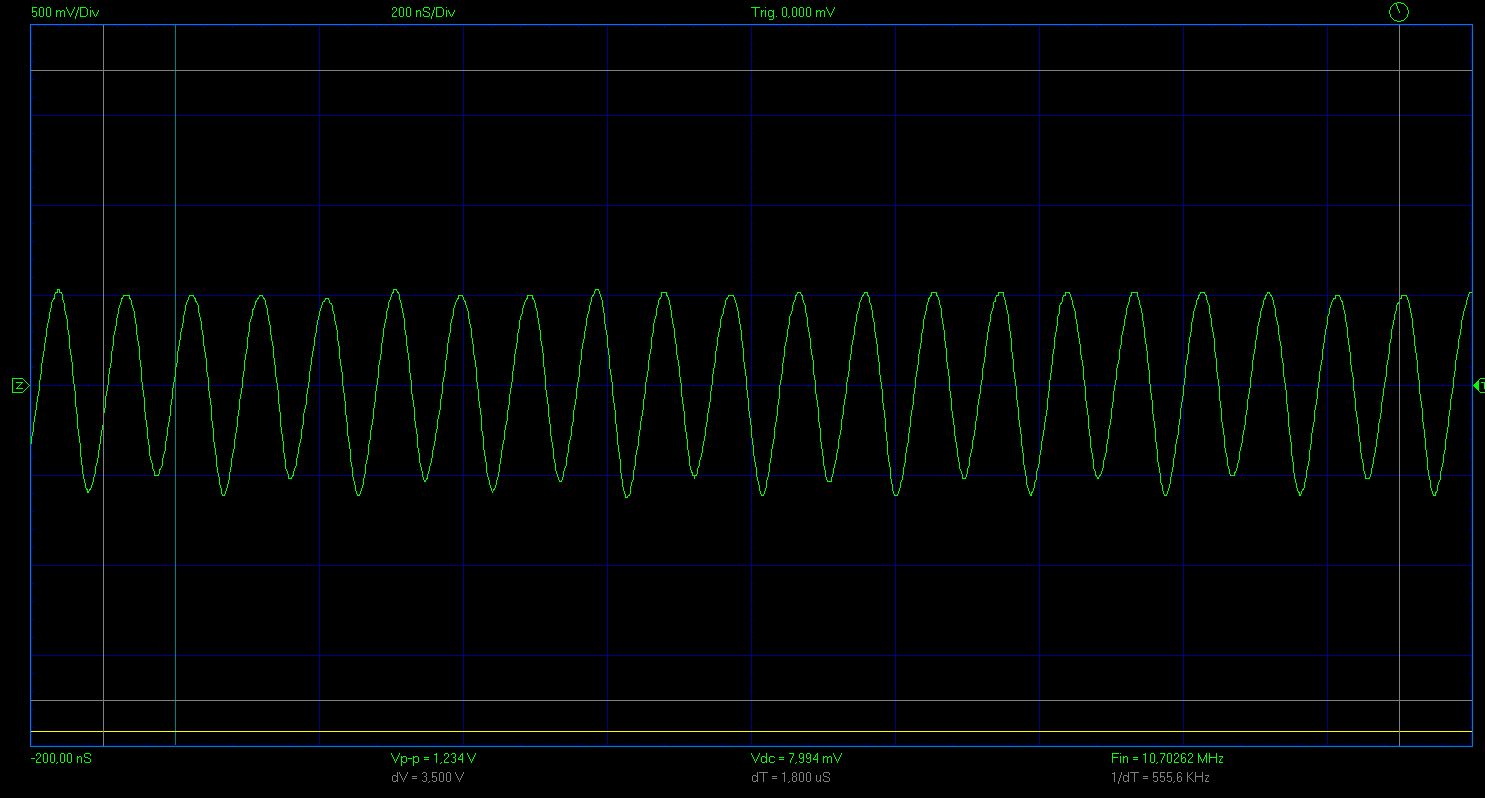Click the Vp-p = 1,234 V measurement
The width and height of the screenshot is (1485, 798).
pyautogui.click(x=433, y=759)
